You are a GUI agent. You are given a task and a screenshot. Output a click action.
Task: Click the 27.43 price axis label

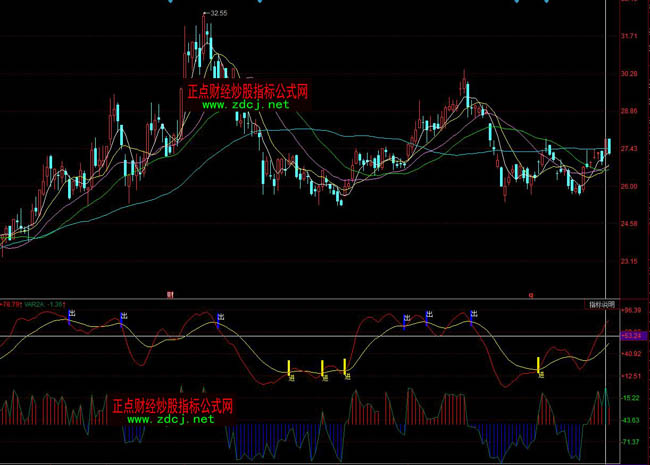pyautogui.click(x=630, y=149)
